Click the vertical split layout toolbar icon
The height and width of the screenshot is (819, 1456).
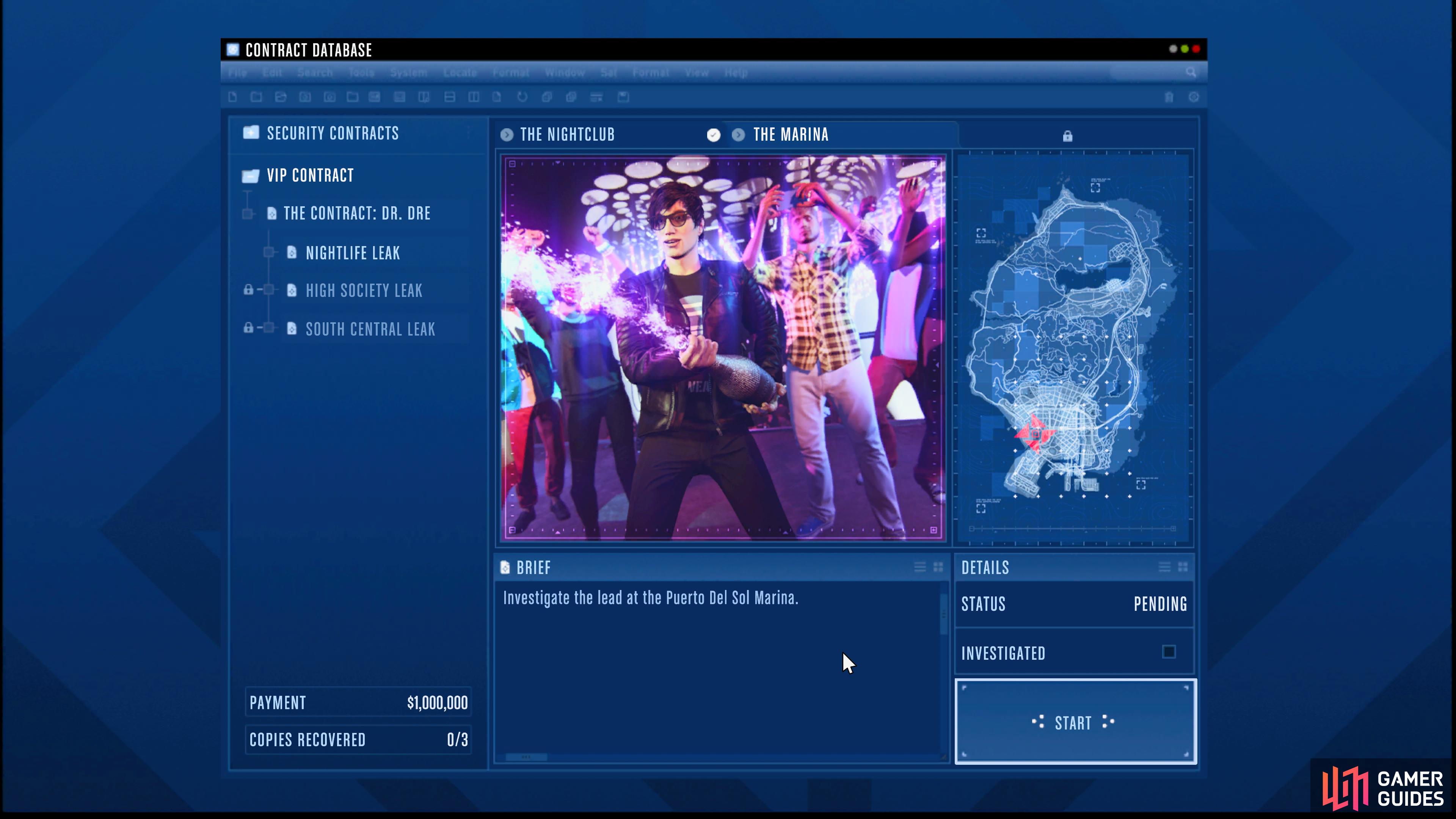474,97
